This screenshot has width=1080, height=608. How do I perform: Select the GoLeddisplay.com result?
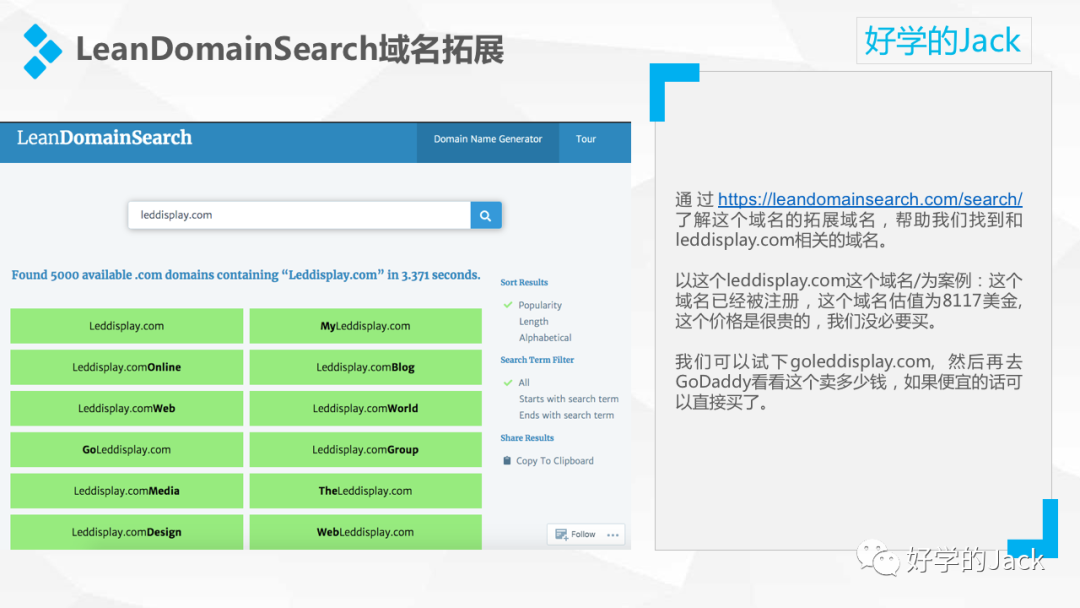coord(127,450)
